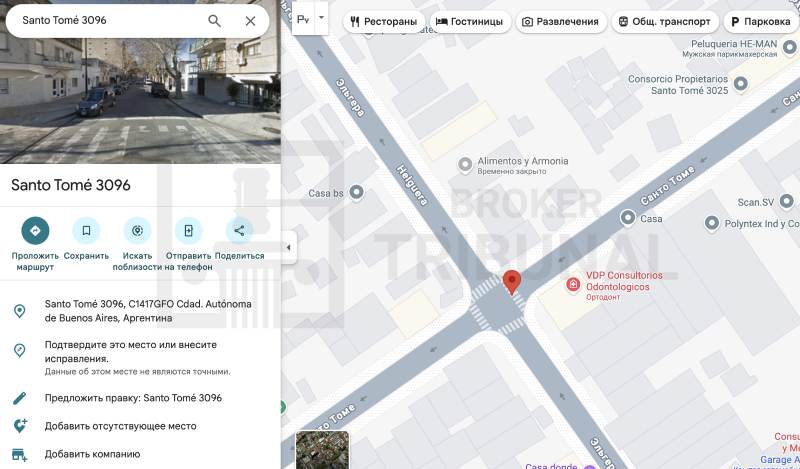The height and width of the screenshot is (469, 800).
Task: Click the Consorcio Propietarios Santo Tomé 3025 marker
Action: (x=740, y=84)
